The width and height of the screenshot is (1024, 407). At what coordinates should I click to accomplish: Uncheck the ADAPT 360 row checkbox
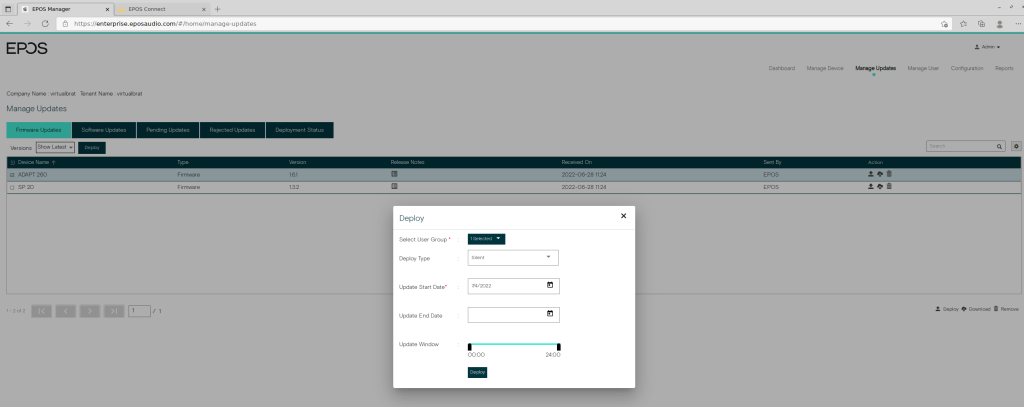point(12,174)
